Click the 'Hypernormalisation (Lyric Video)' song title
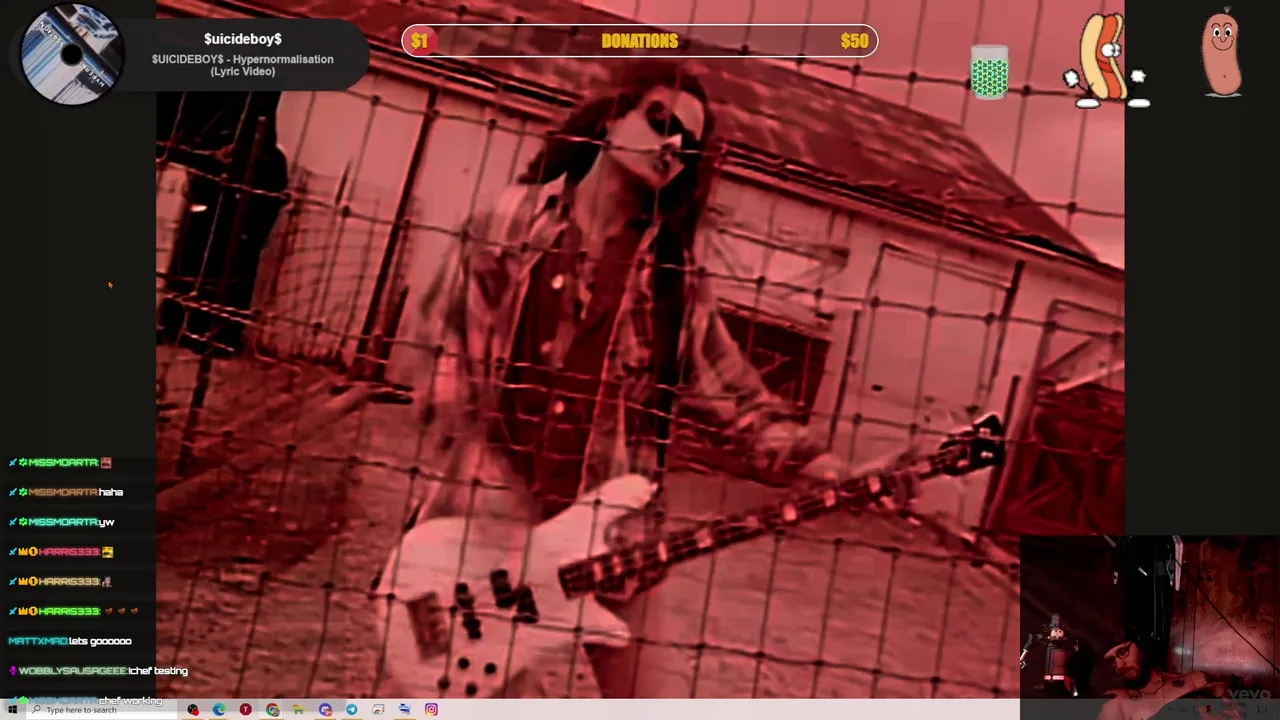 [243, 65]
